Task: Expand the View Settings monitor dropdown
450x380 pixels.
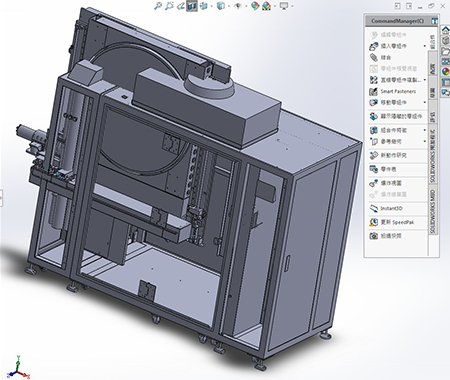Action: click(293, 6)
